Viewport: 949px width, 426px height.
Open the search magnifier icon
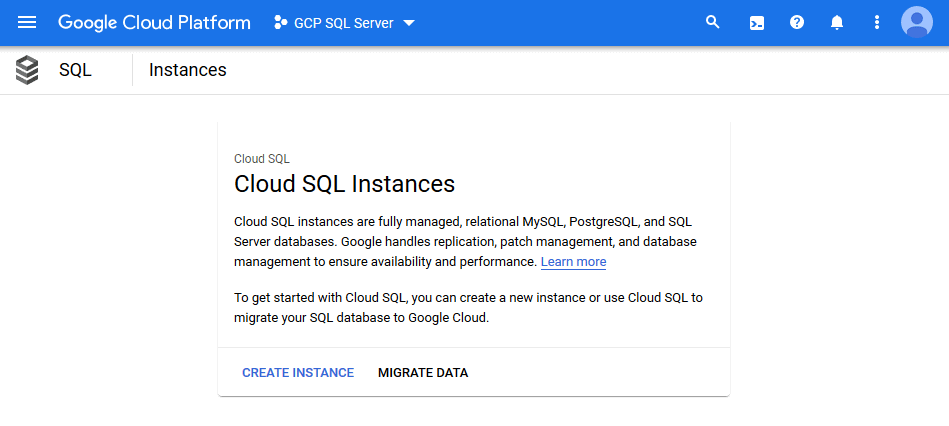pyautogui.click(x=713, y=23)
